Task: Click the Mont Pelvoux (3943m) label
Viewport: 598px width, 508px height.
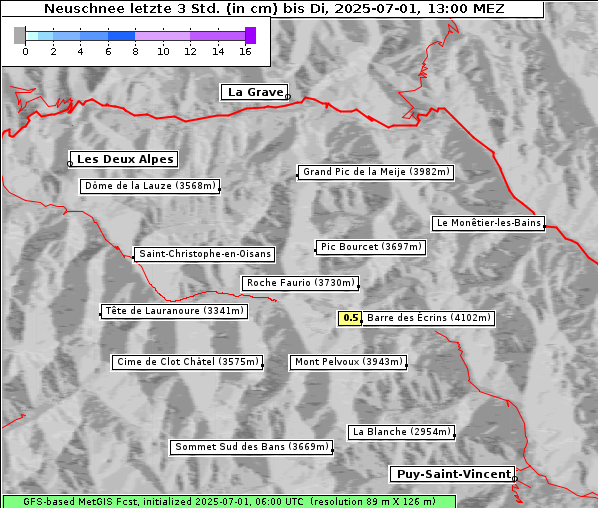Action: 349,362
